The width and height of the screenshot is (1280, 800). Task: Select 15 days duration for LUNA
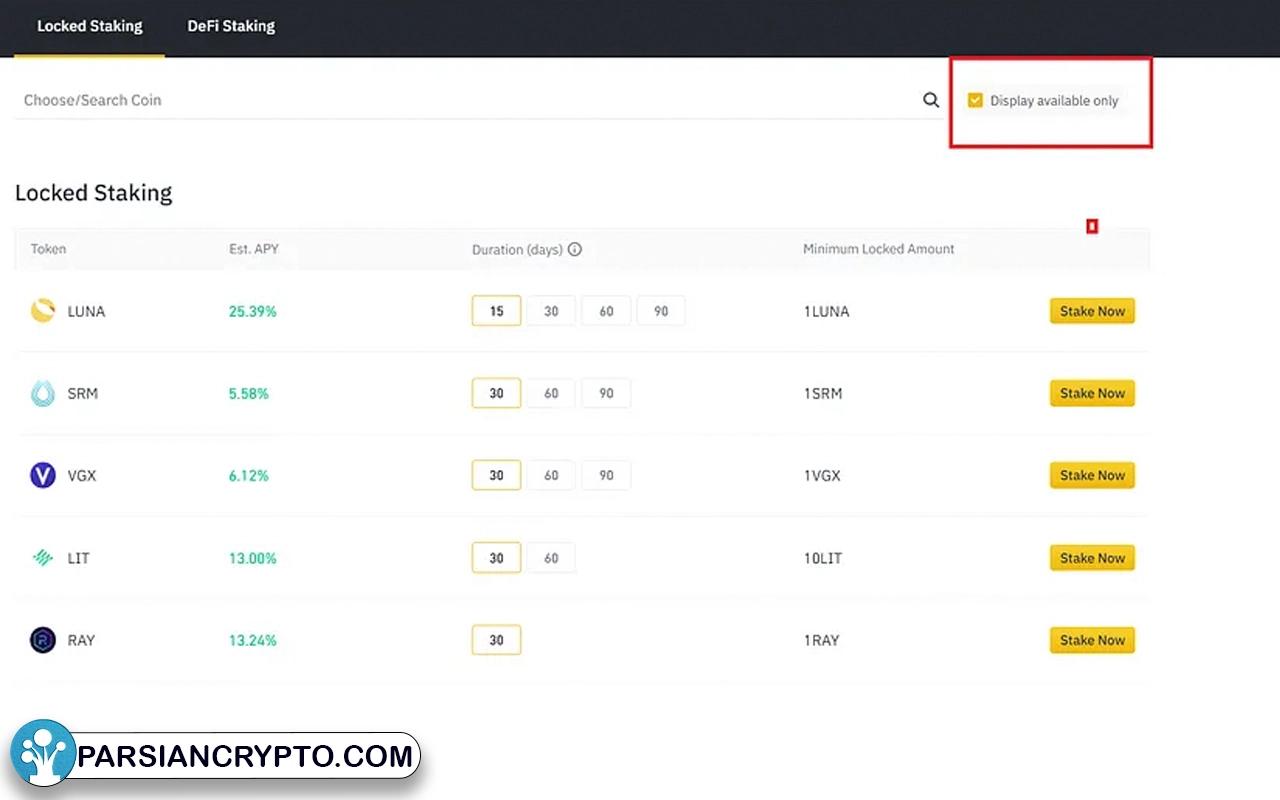click(496, 311)
